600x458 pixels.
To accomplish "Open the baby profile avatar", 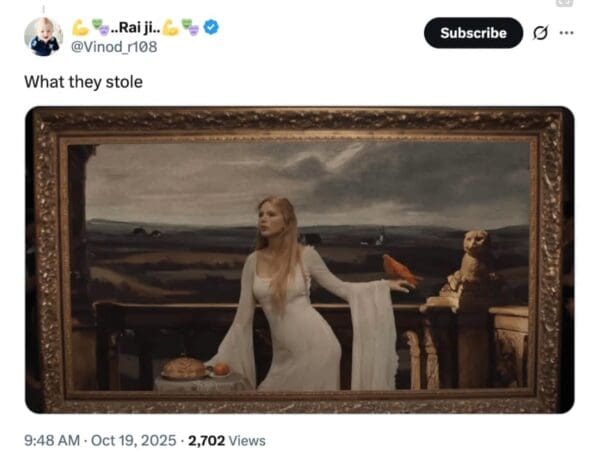I will [x=42, y=37].
